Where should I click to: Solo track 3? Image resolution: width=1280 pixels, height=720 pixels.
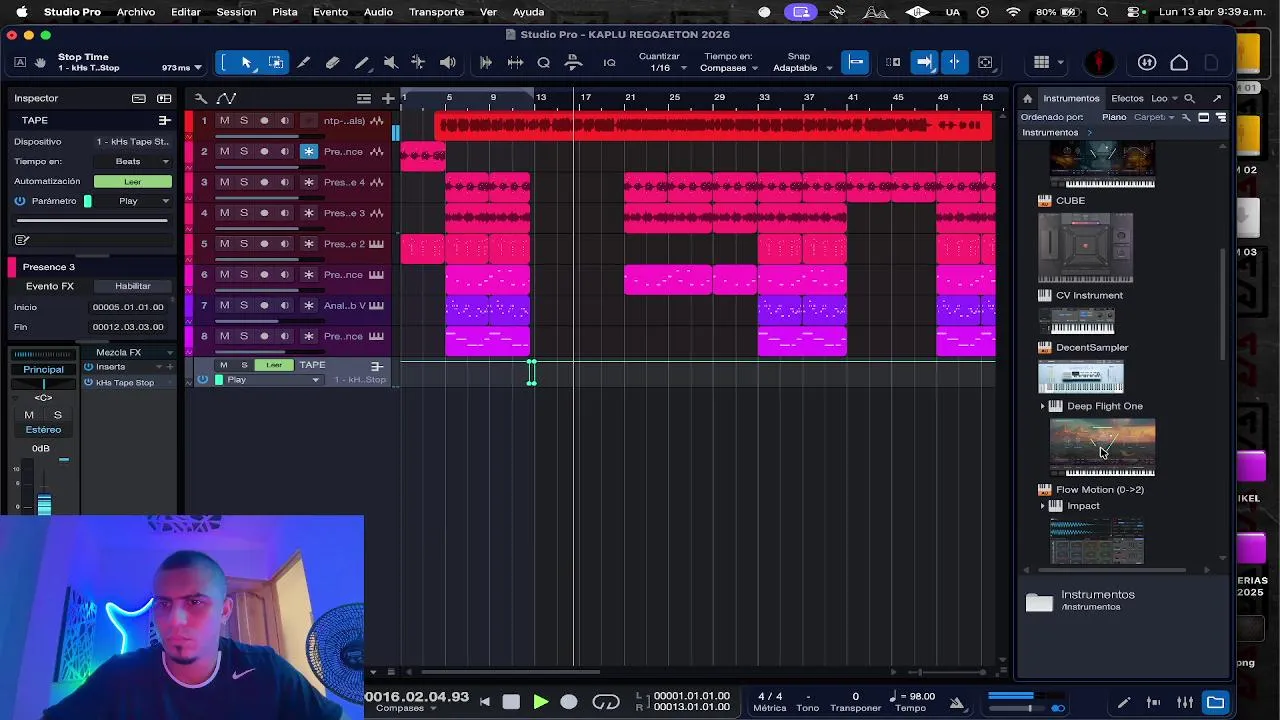(243, 182)
